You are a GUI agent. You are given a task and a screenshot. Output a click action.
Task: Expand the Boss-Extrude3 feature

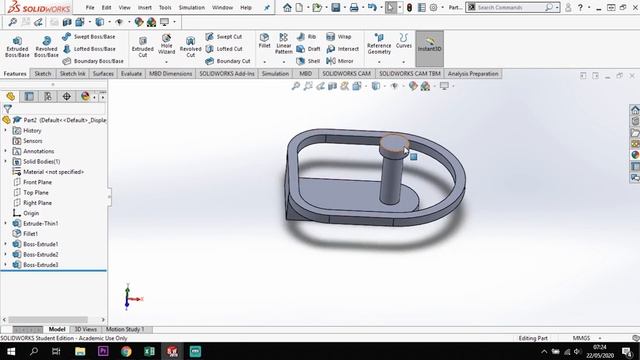[5, 265]
